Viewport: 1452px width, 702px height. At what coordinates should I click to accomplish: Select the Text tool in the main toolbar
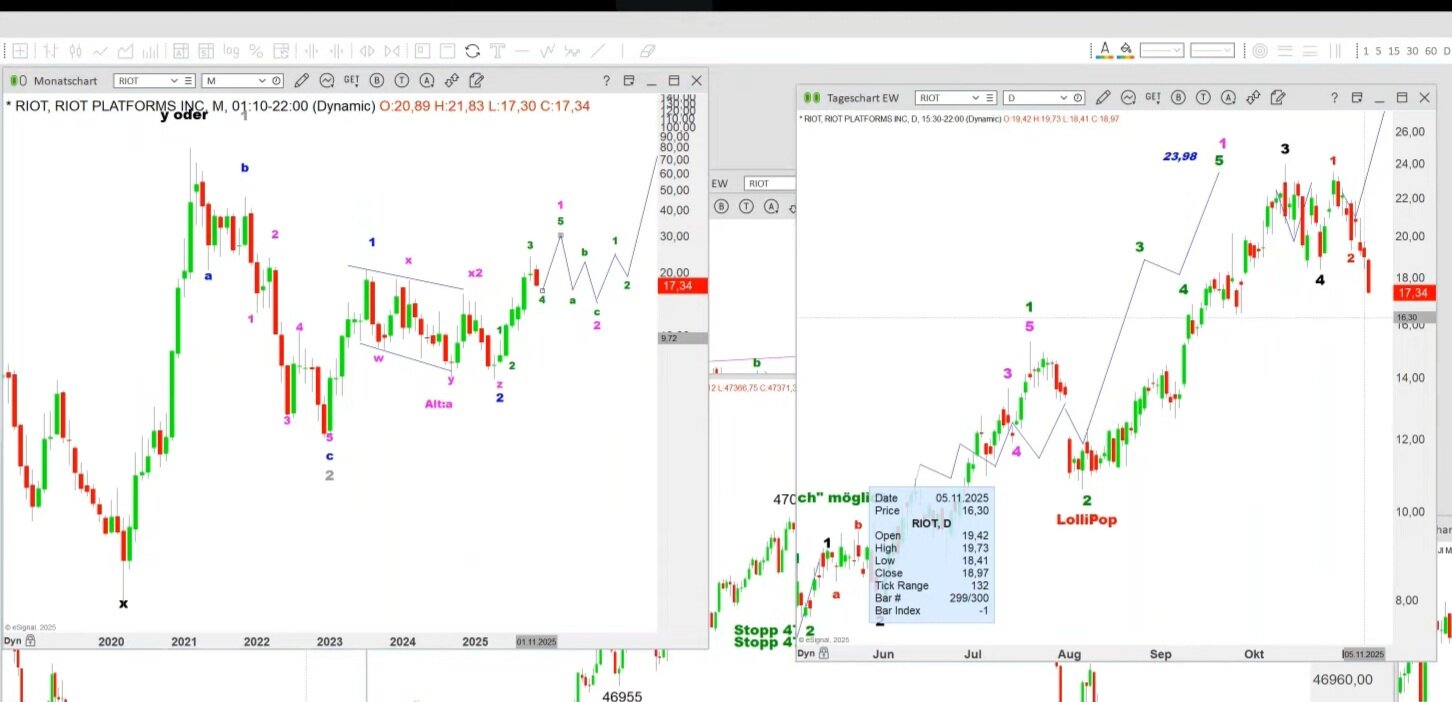[x=497, y=51]
